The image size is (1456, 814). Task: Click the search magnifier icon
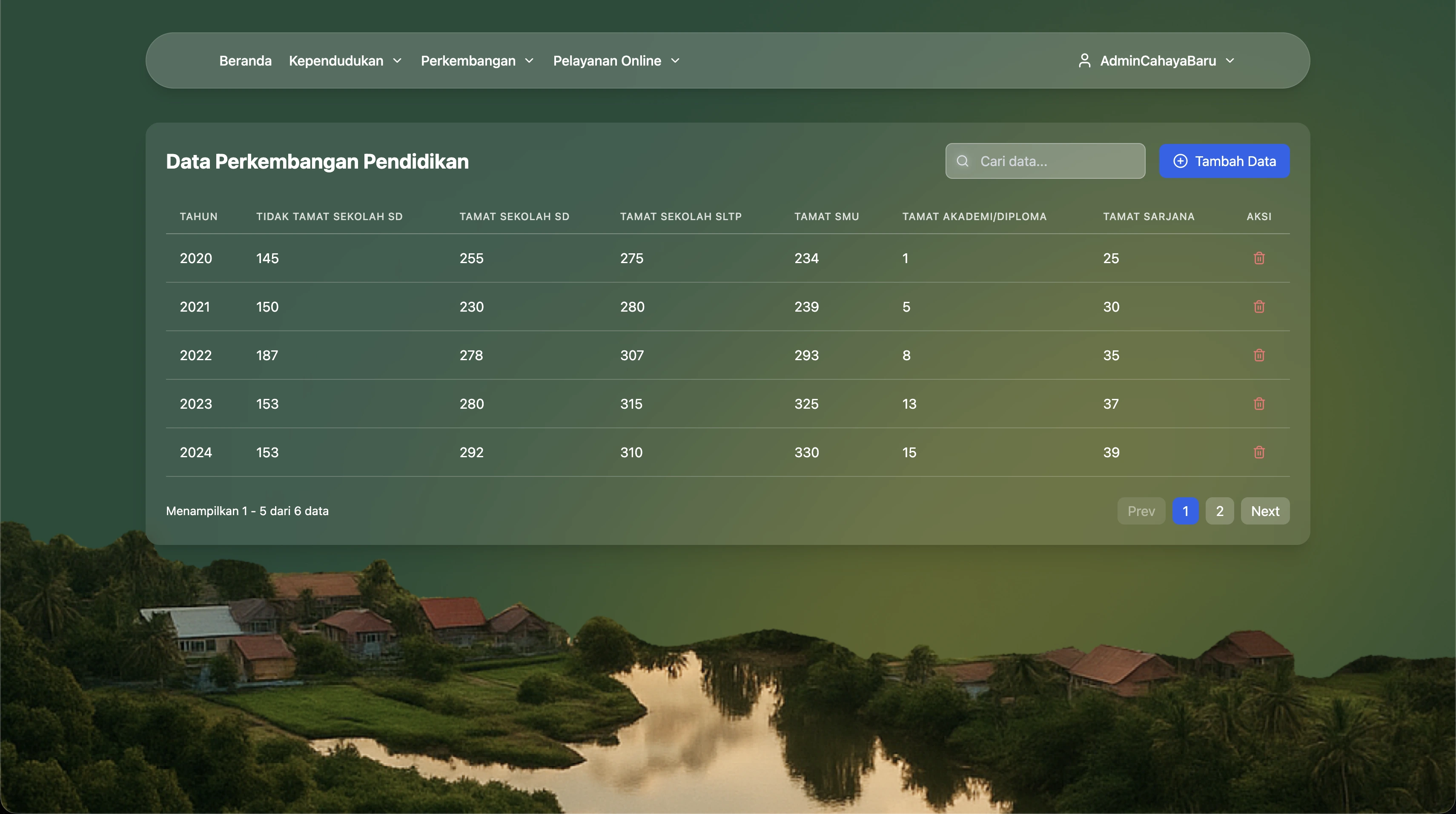pos(963,161)
